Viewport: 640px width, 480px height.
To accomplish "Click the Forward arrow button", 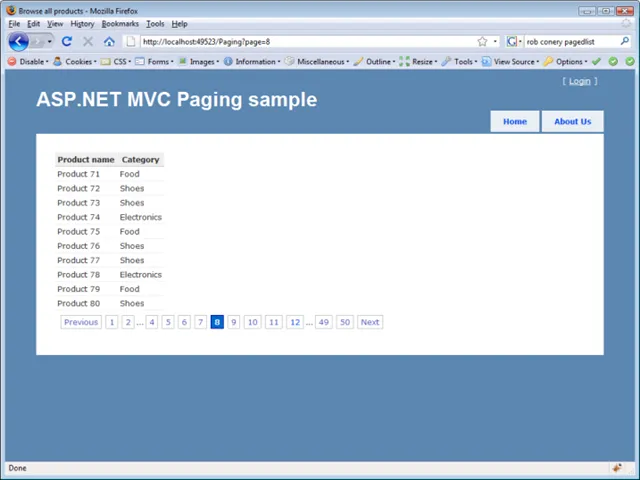I will (38, 42).
